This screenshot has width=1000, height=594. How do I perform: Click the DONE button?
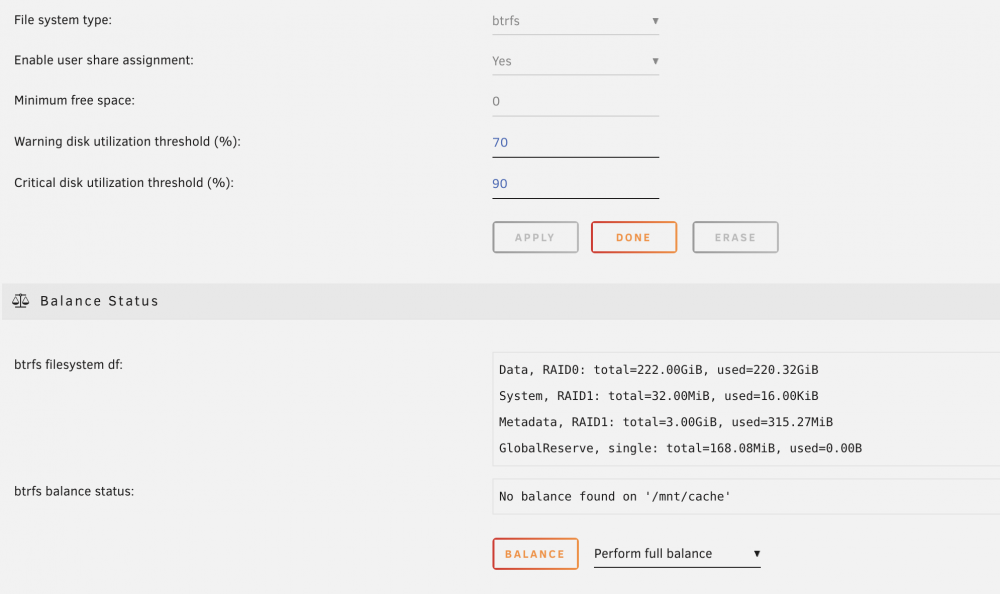click(x=634, y=237)
